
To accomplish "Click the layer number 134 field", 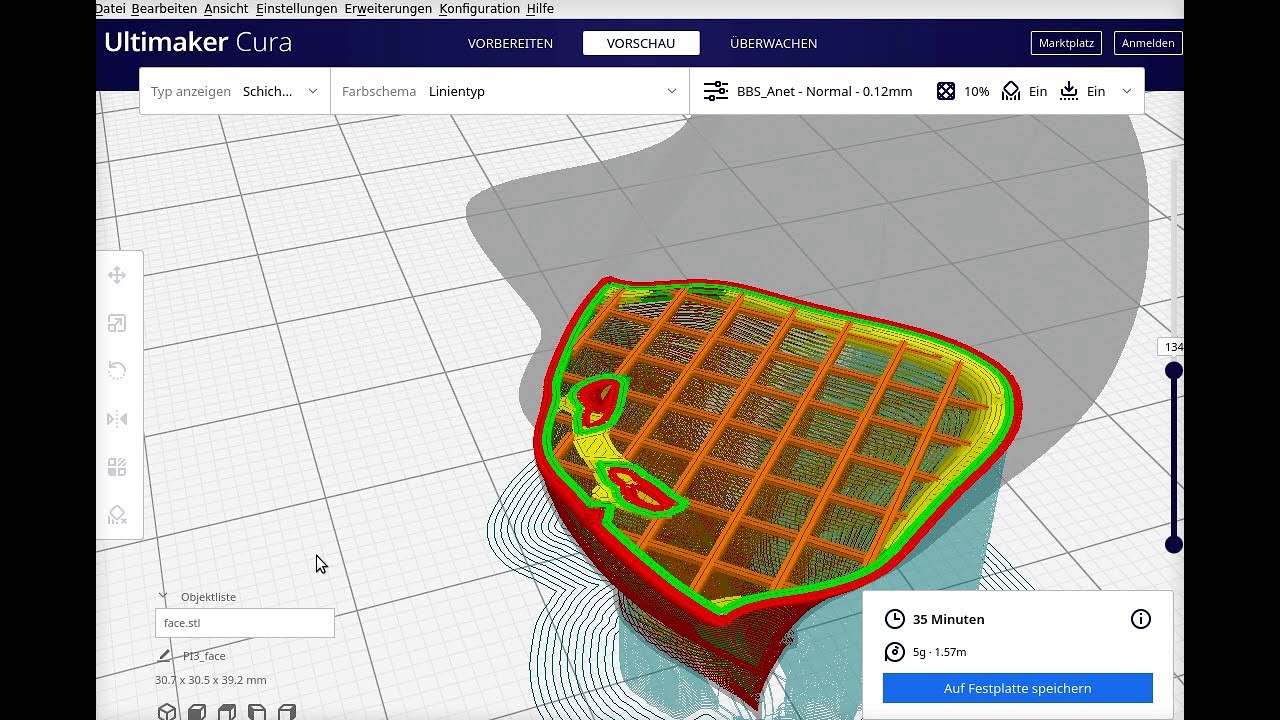I will pos(1171,347).
